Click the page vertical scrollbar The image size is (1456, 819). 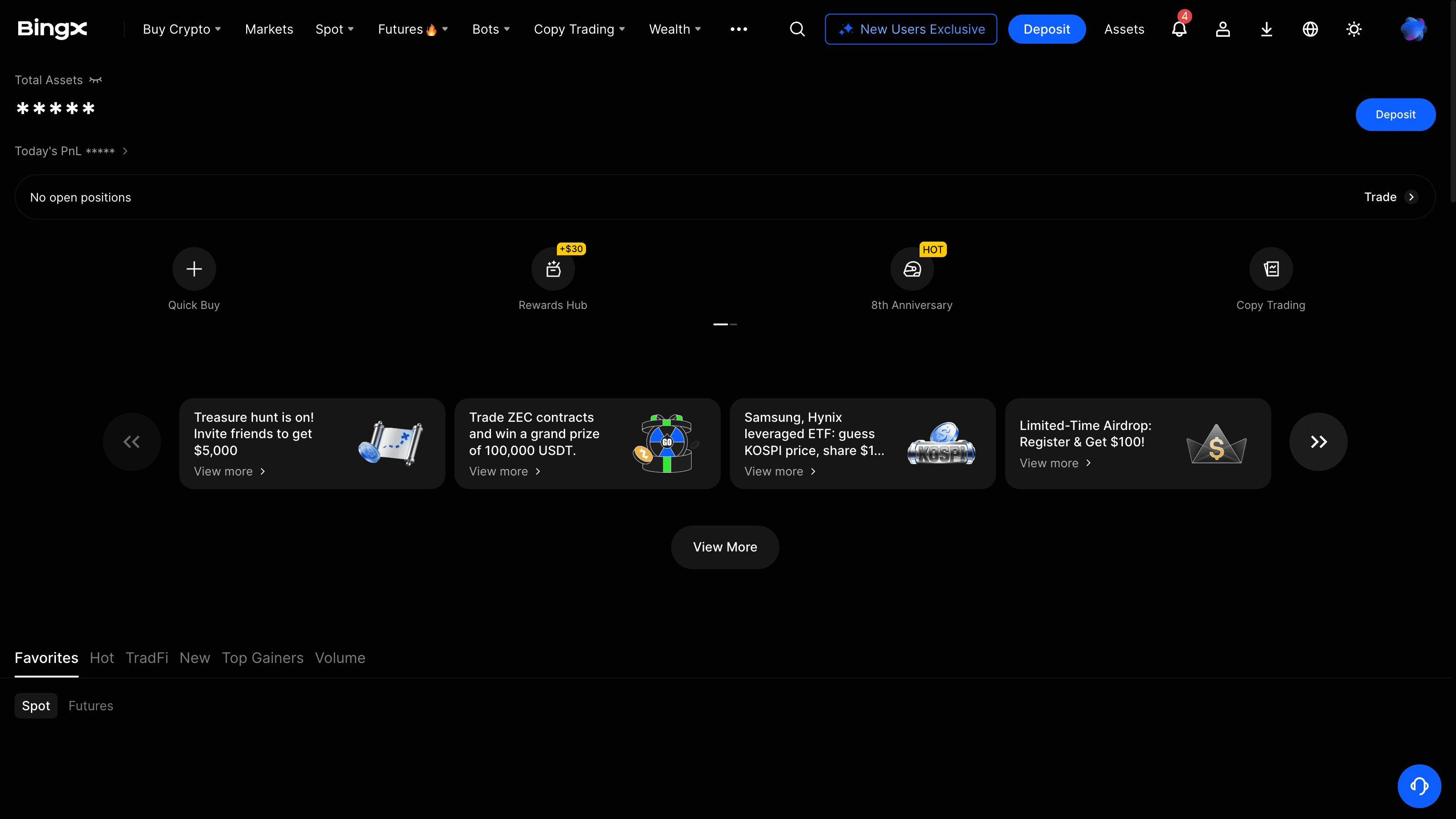pyautogui.click(x=1453, y=102)
